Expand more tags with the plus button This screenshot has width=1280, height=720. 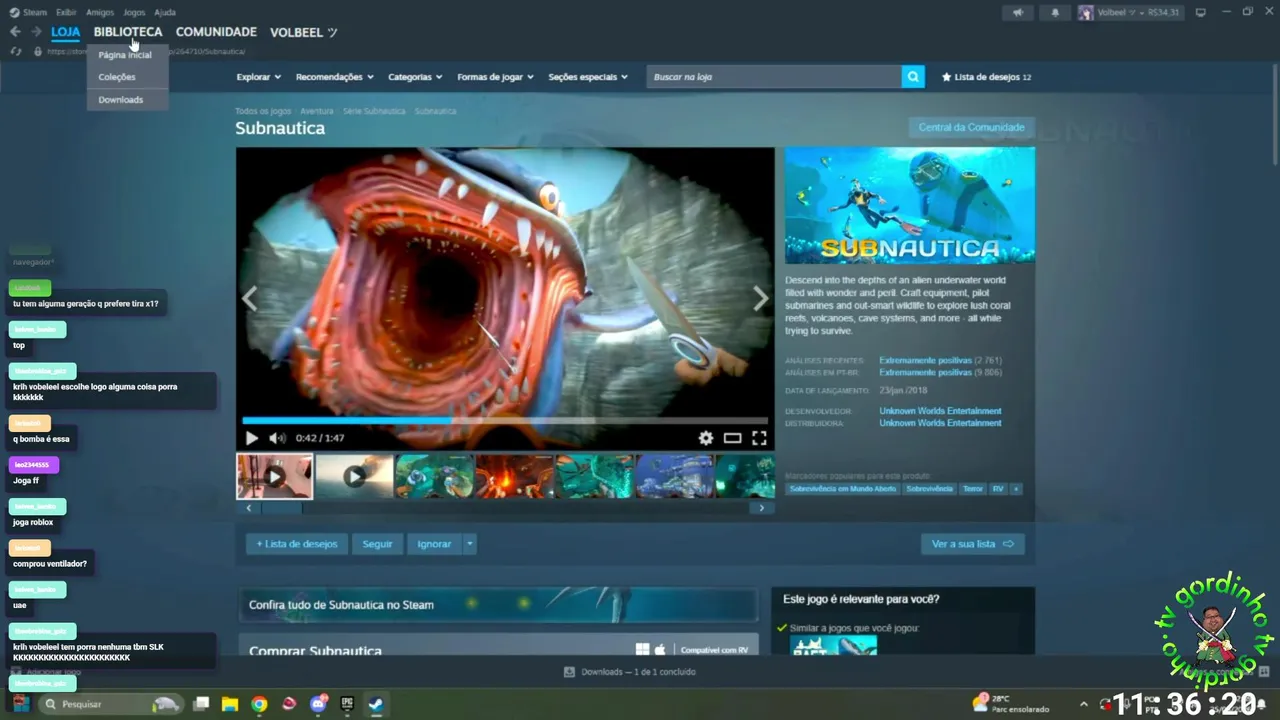click(1016, 489)
